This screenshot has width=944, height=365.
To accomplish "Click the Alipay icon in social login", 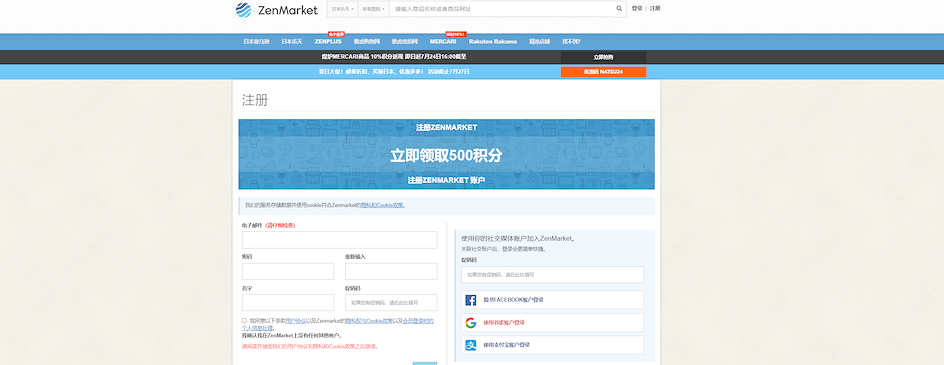I will click(x=471, y=345).
